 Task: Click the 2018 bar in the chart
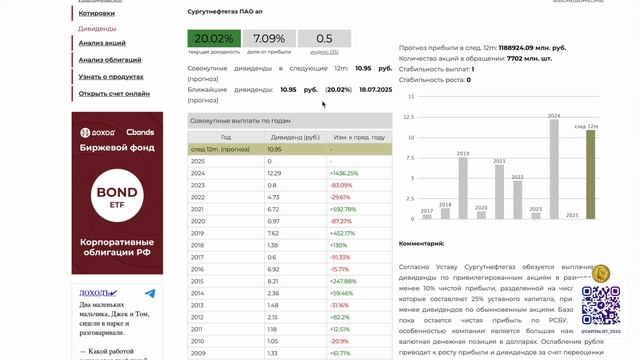pos(445,213)
